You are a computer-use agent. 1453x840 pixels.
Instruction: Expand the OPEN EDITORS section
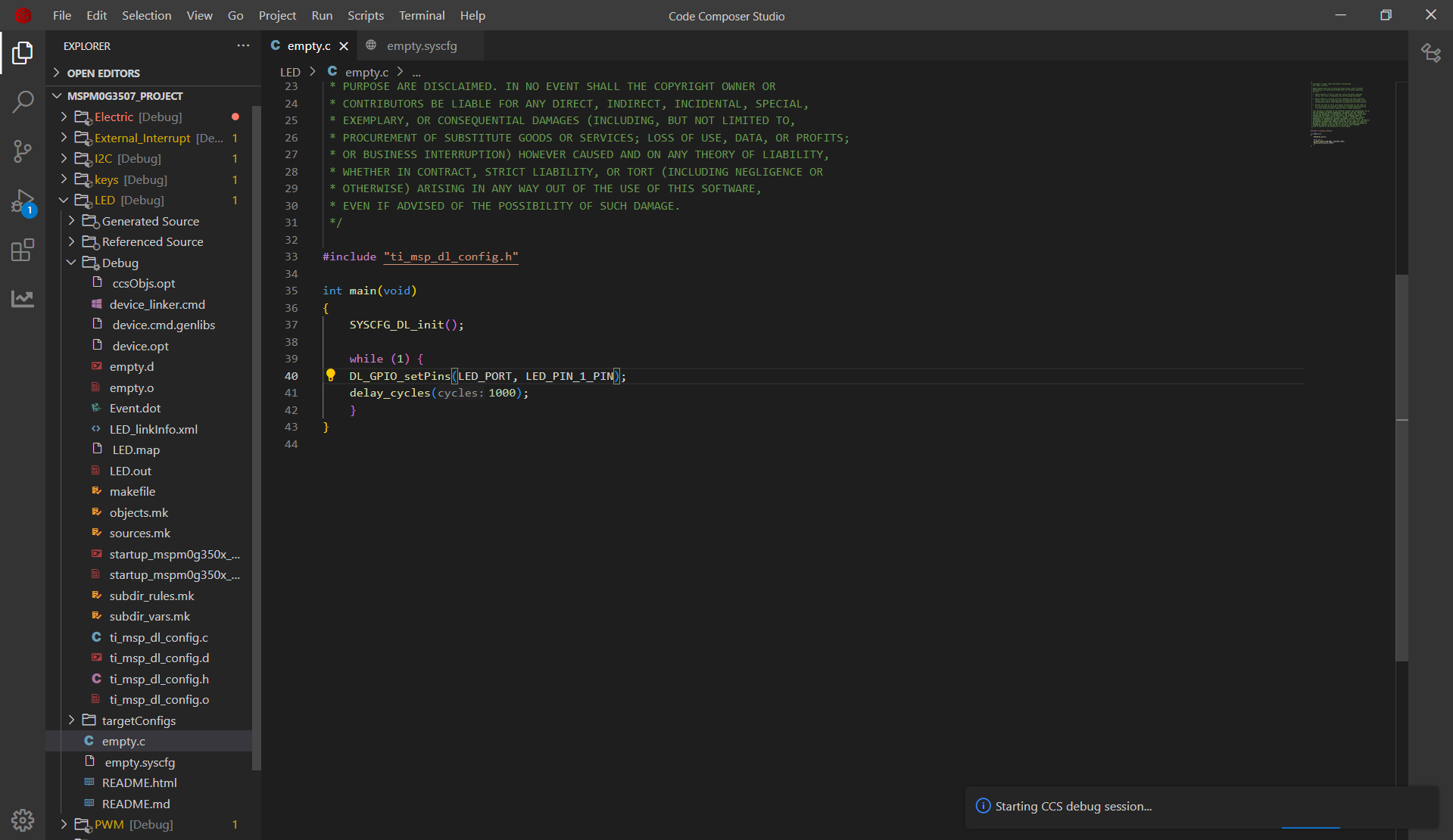click(153, 73)
